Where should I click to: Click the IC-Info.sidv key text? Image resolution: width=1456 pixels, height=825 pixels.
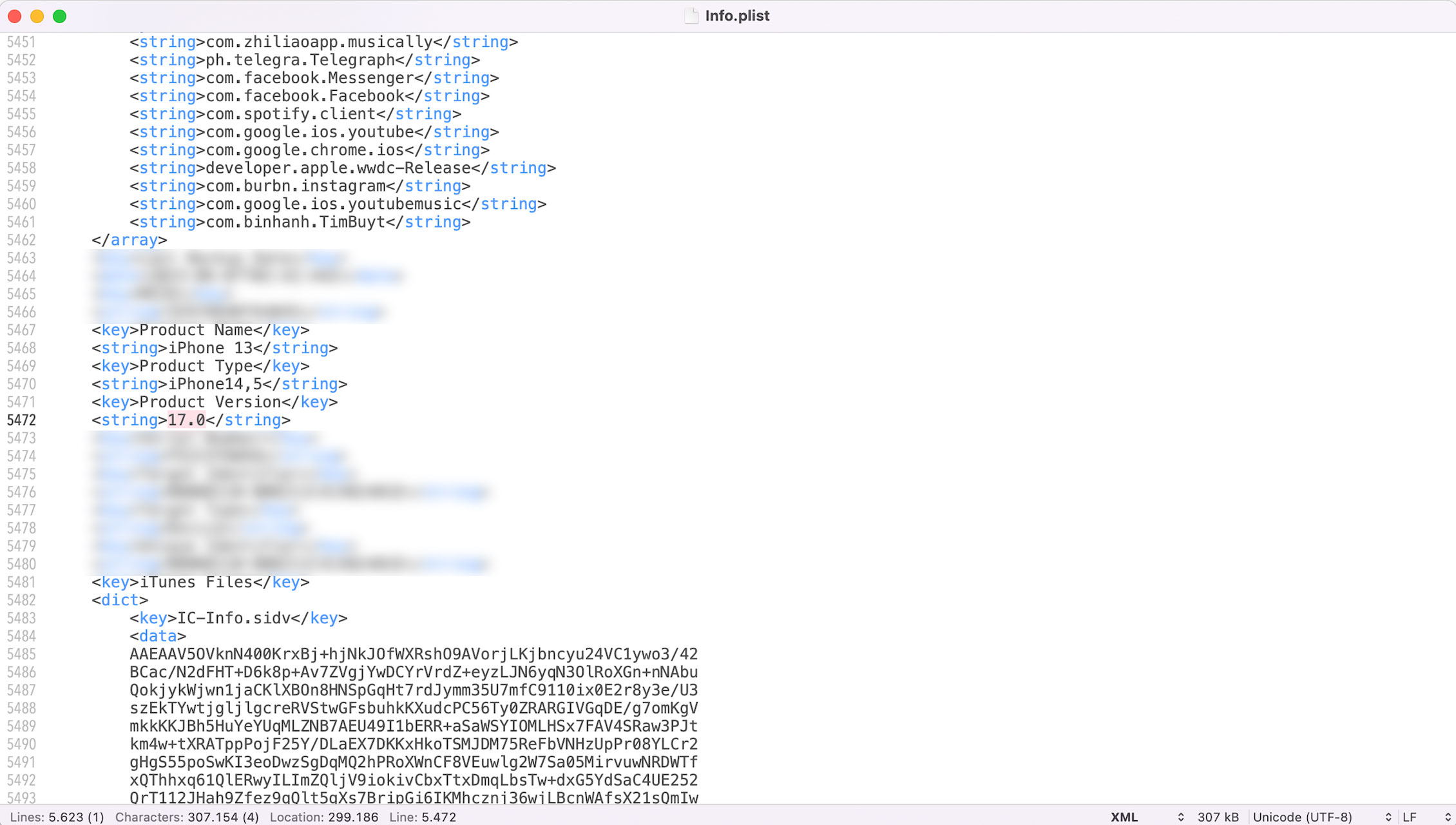pyautogui.click(x=234, y=618)
